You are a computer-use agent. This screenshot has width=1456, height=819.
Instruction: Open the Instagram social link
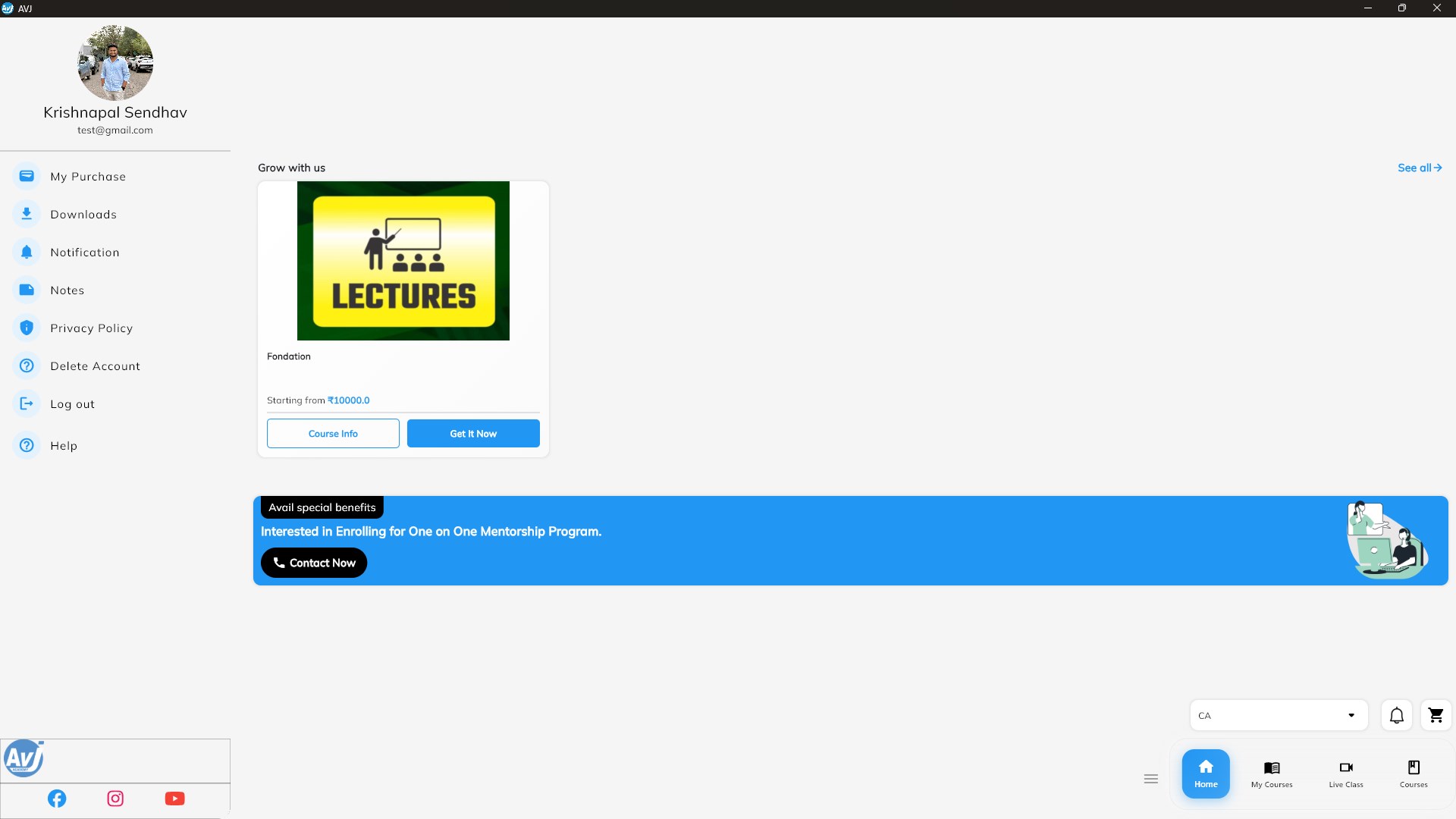(x=115, y=799)
